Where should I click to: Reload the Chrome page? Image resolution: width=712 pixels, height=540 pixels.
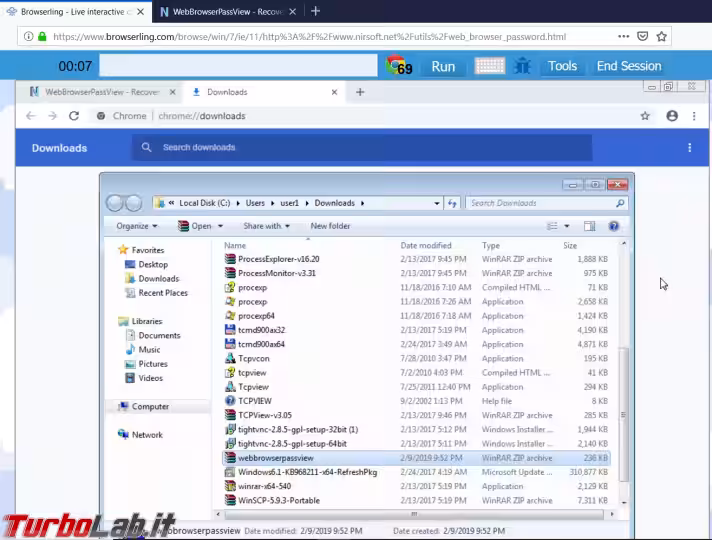(x=74, y=116)
